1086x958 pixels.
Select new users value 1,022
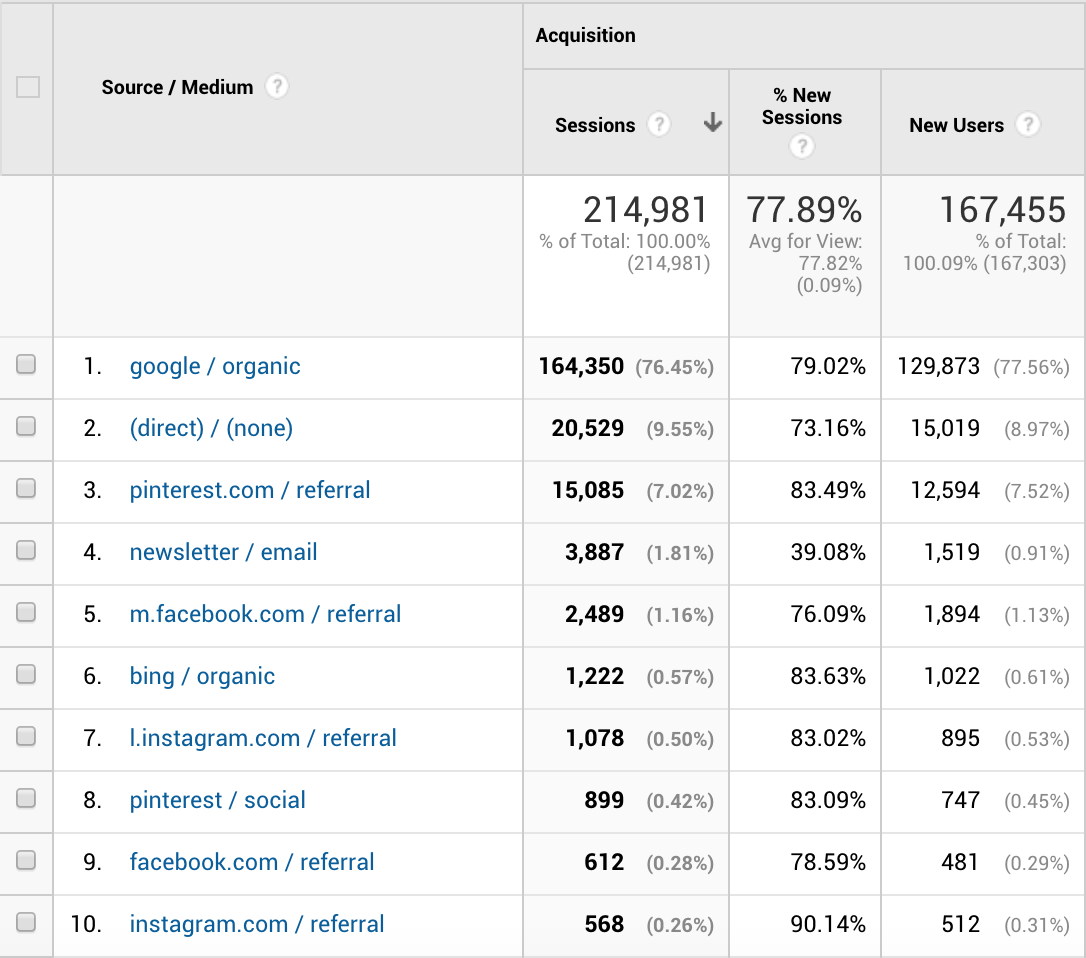tap(952, 676)
